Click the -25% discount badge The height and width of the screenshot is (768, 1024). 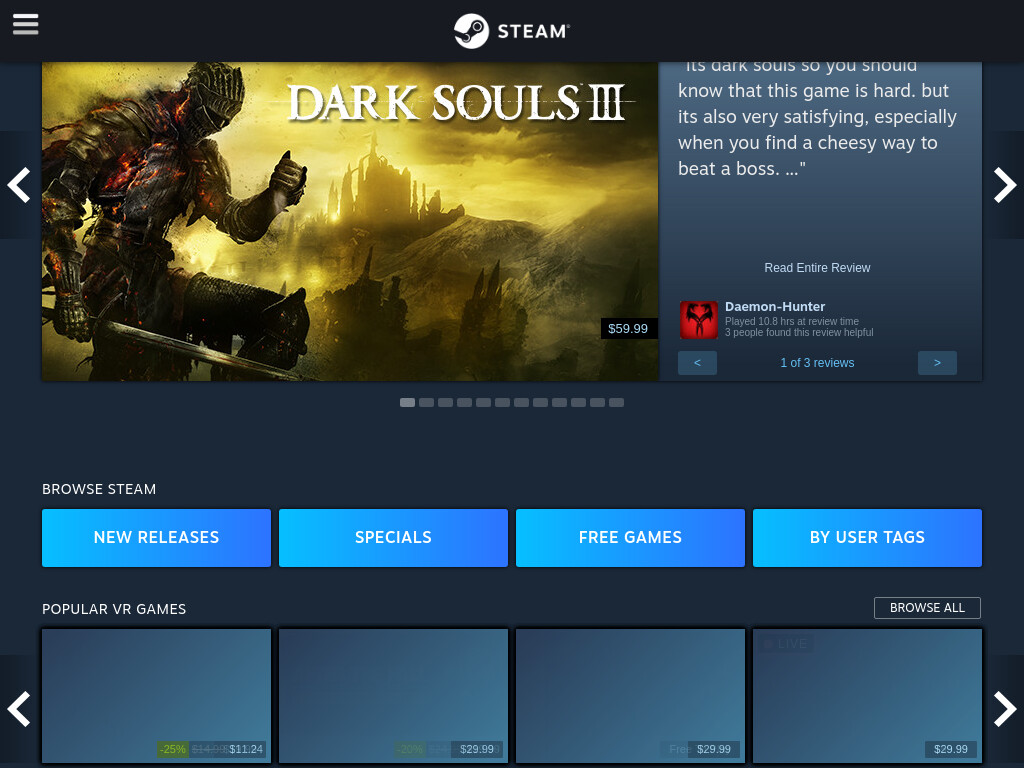(x=173, y=749)
